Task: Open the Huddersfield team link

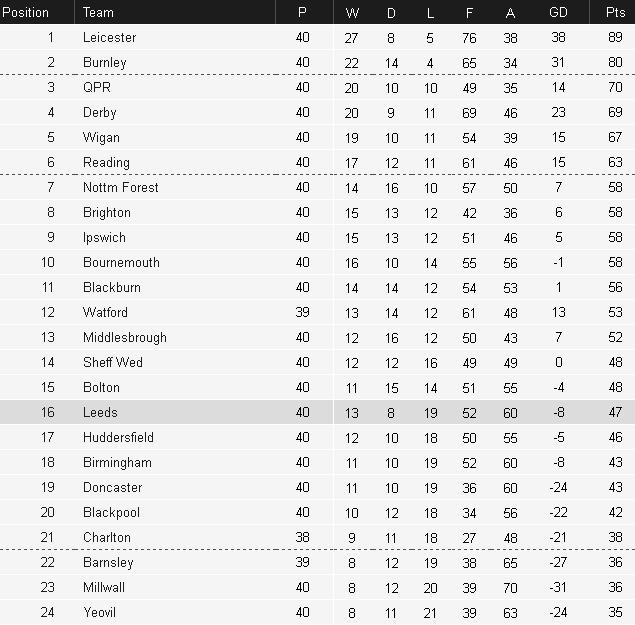Action: pyautogui.click(x=118, y=438)
